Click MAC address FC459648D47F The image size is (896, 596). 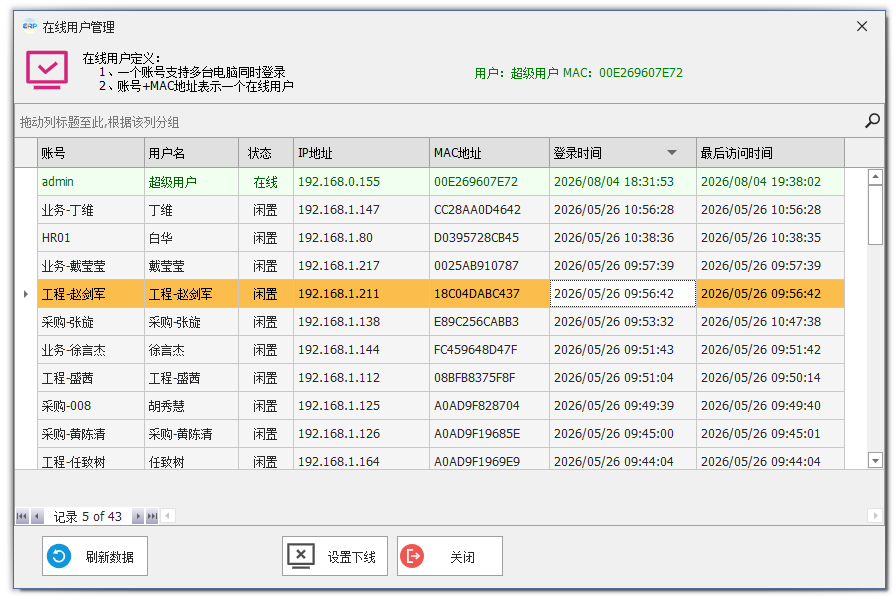489,350
